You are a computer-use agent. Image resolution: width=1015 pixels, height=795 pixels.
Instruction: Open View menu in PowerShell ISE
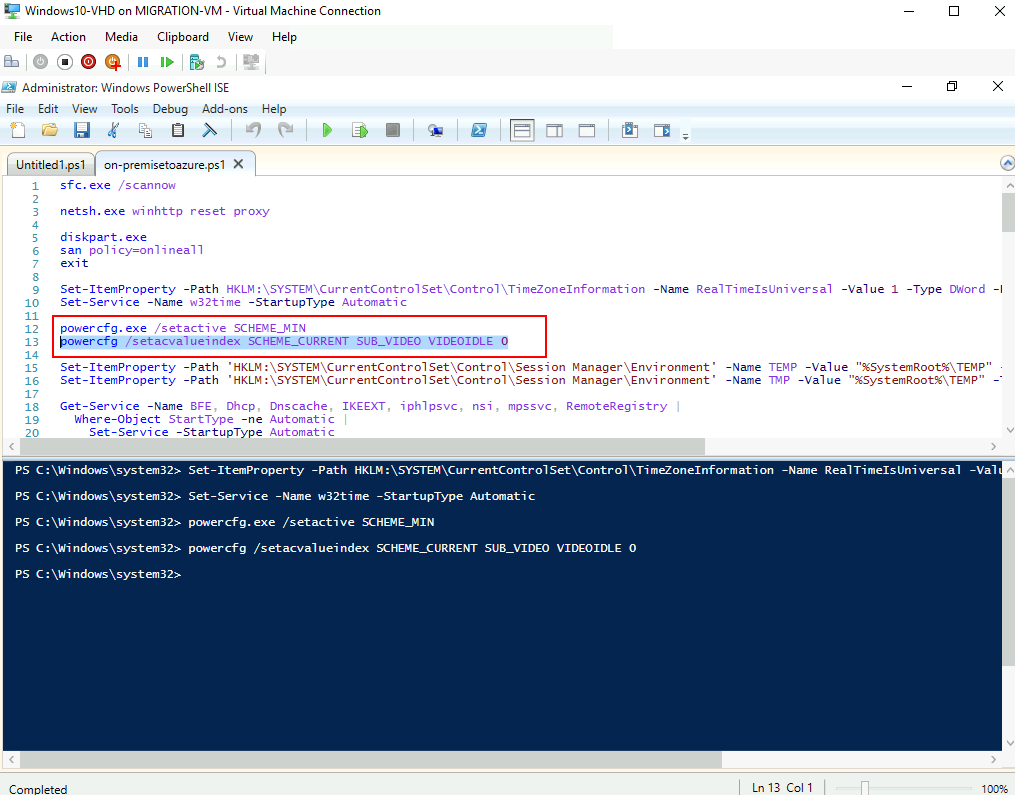click(85, 109)
